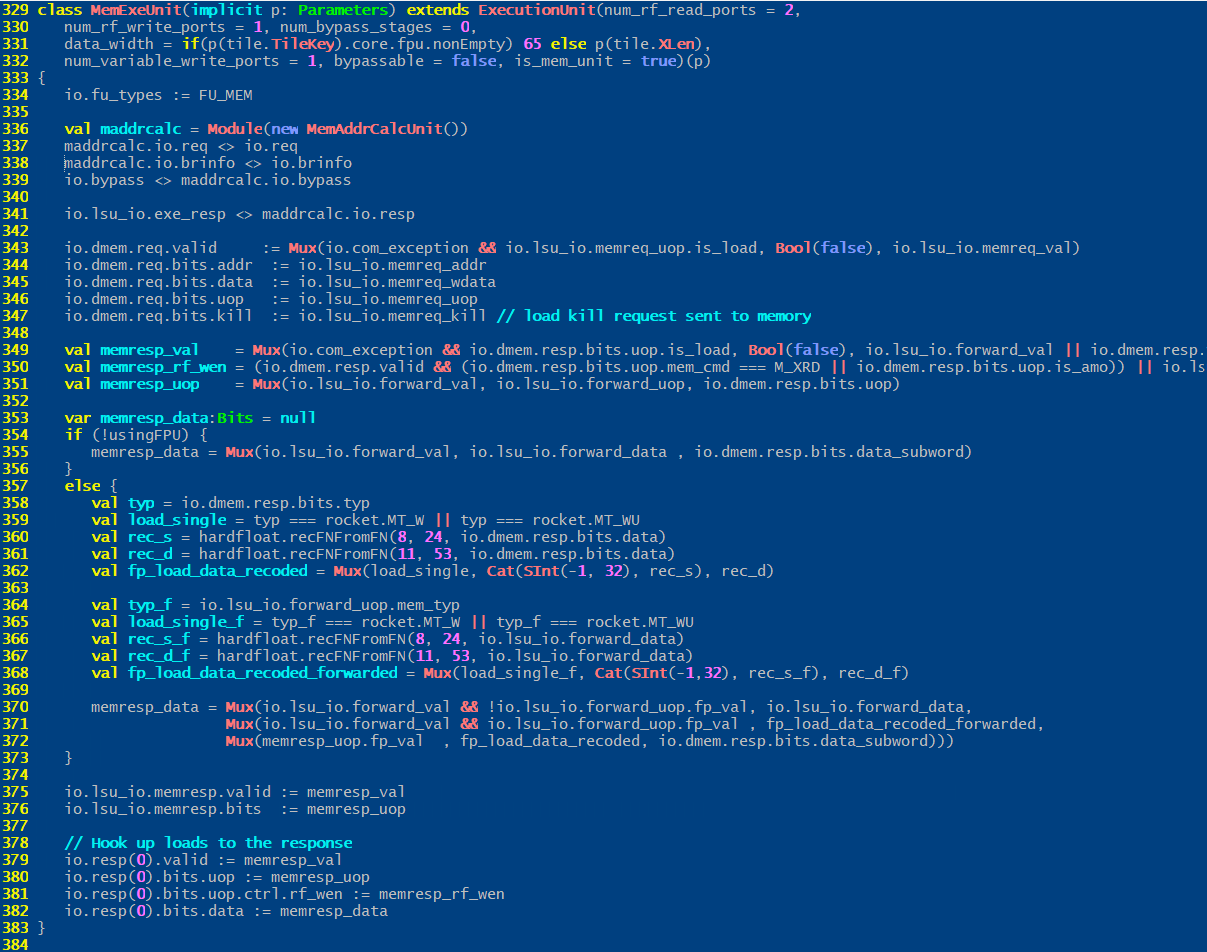Click 'memresp_data' assignment on line 370
Screen dimensions: 1207x952
145,707
